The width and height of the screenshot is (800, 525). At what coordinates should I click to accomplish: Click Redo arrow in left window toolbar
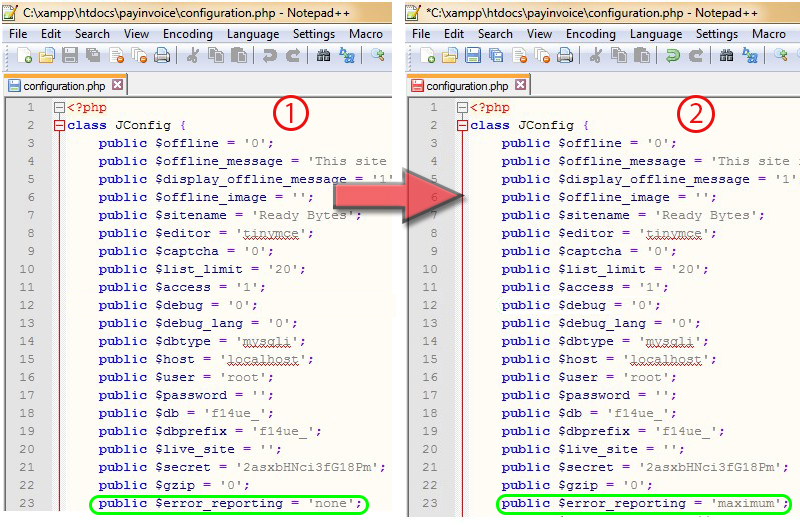[x=293, y=55]
